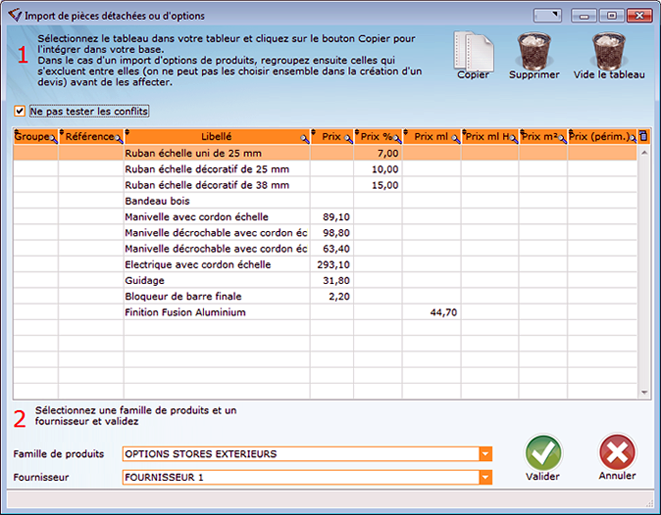This screenshot has height=515, width=661.
Task: Click the magnifier in Référence column header
Action: (118, 138)
